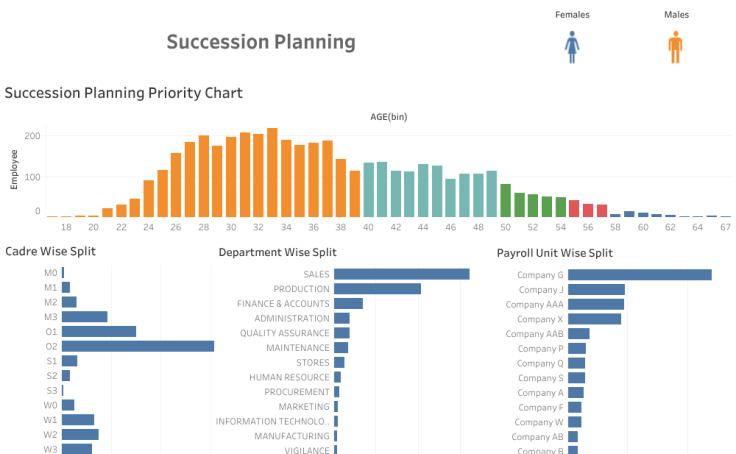
Task: Click the FINANCE & ACCOUNTS label
Action: point(283,304)
